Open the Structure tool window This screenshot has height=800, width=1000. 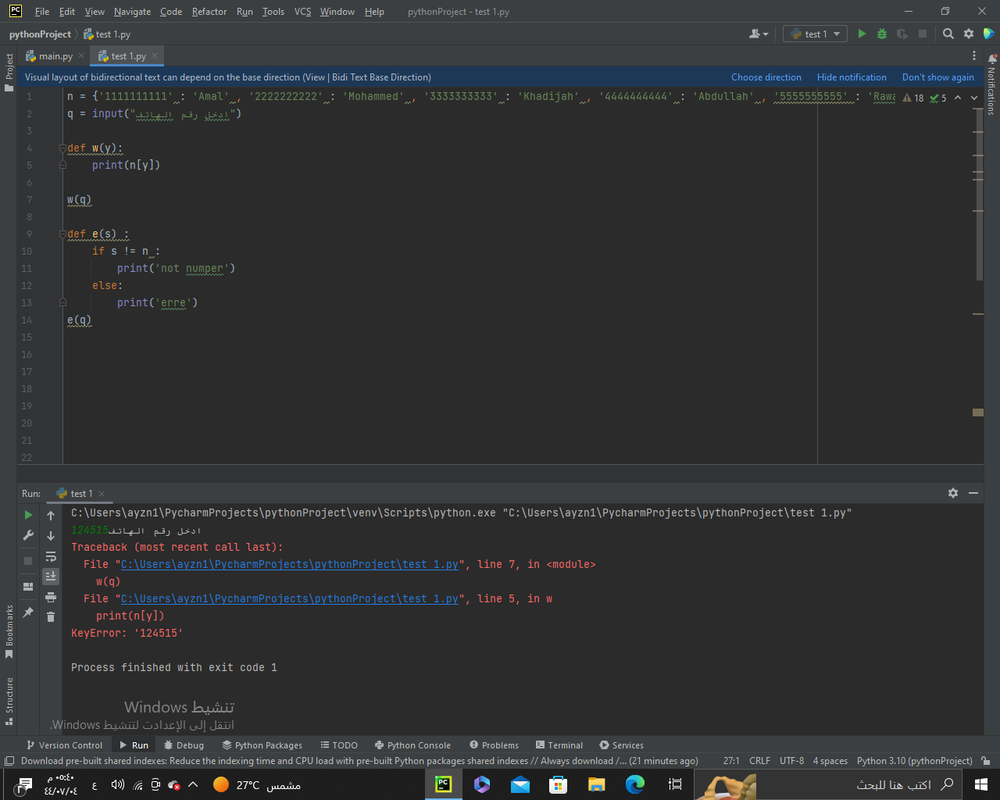point(9,701)
